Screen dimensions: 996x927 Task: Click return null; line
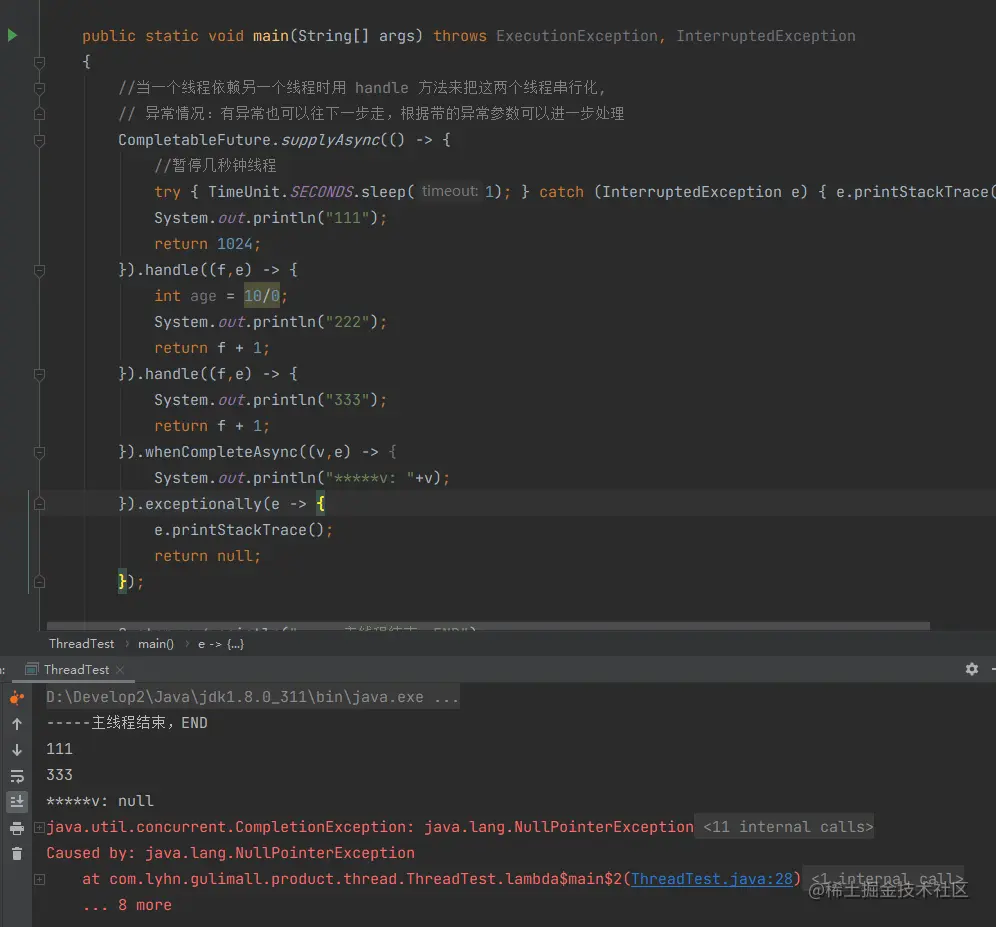coord(207,556)
